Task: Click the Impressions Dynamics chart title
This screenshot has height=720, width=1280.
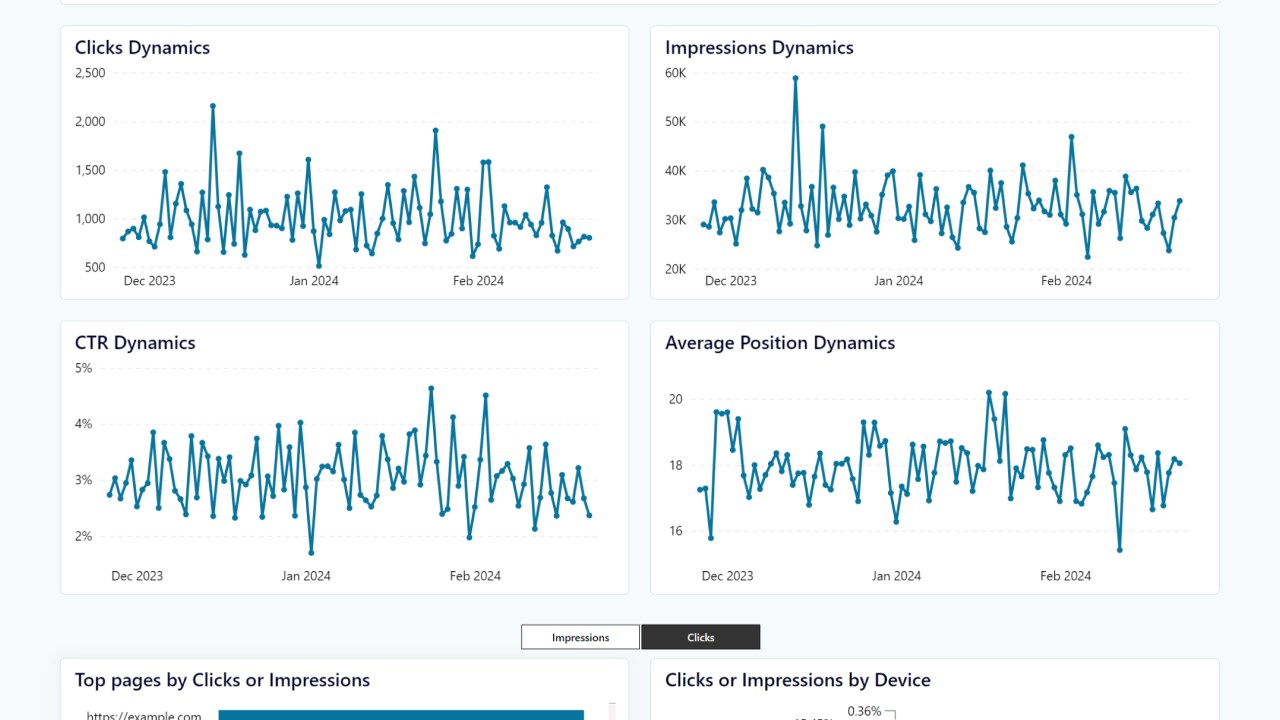Action: click(x=759, y=48)
